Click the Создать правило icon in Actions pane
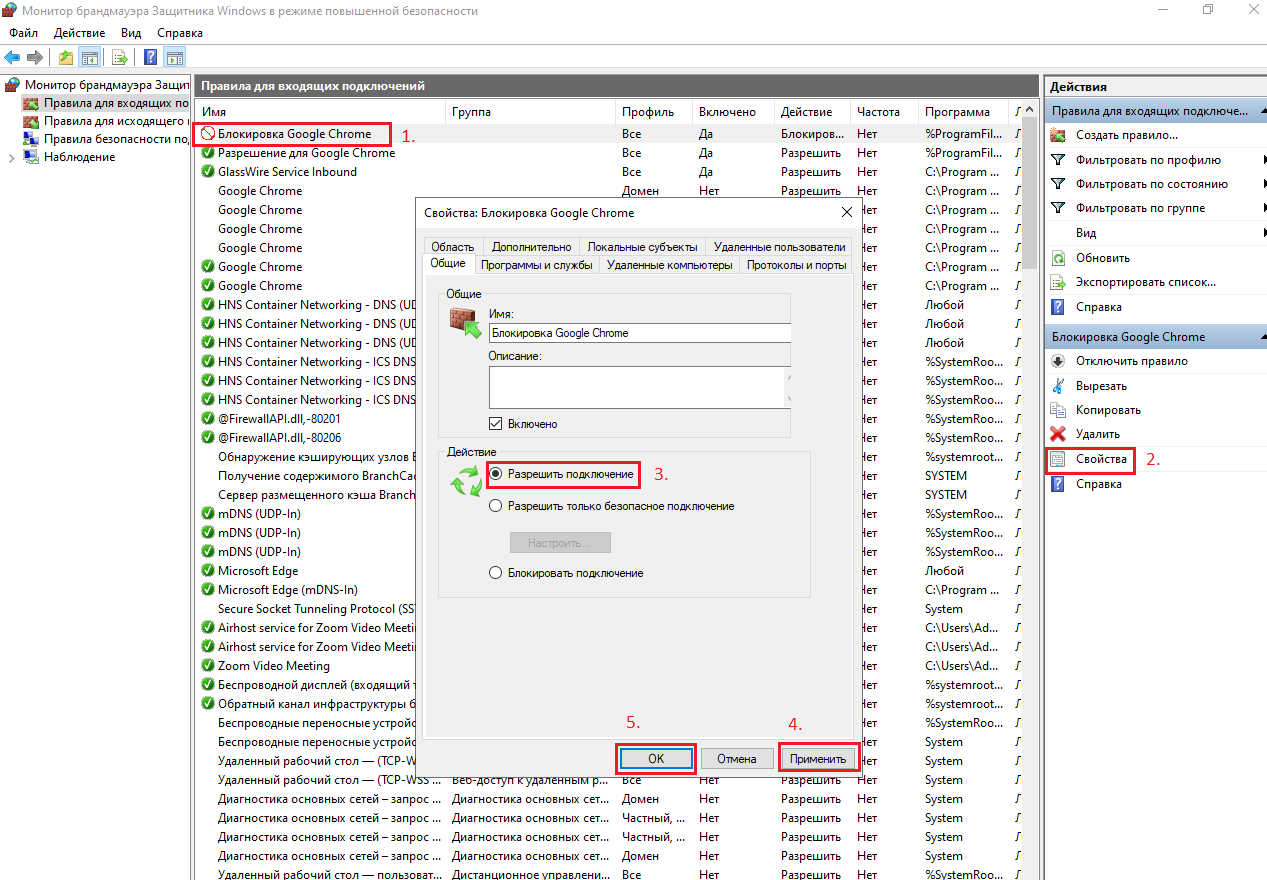 [x=1058, y=135]
